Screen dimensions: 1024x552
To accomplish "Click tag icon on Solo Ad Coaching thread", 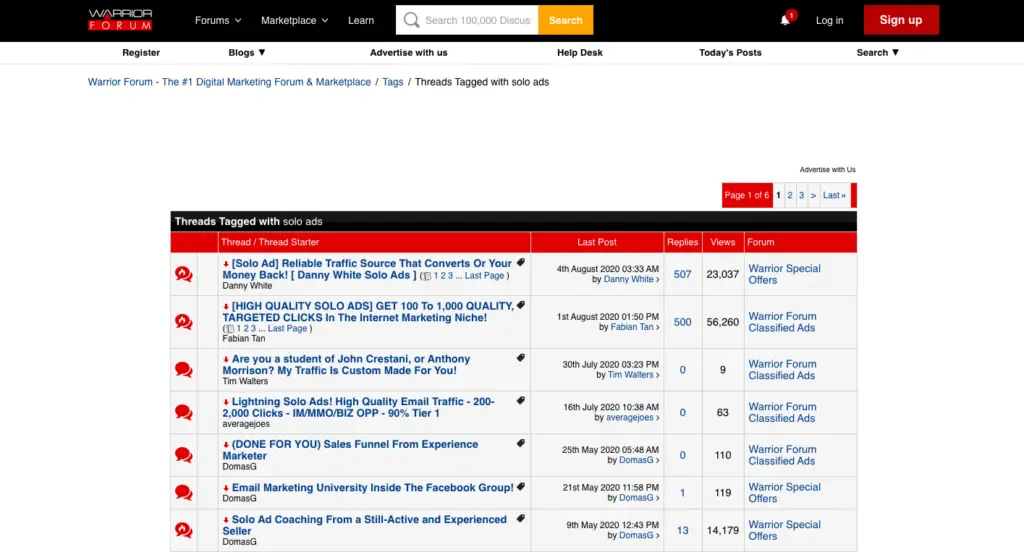I will pos(520,519).
